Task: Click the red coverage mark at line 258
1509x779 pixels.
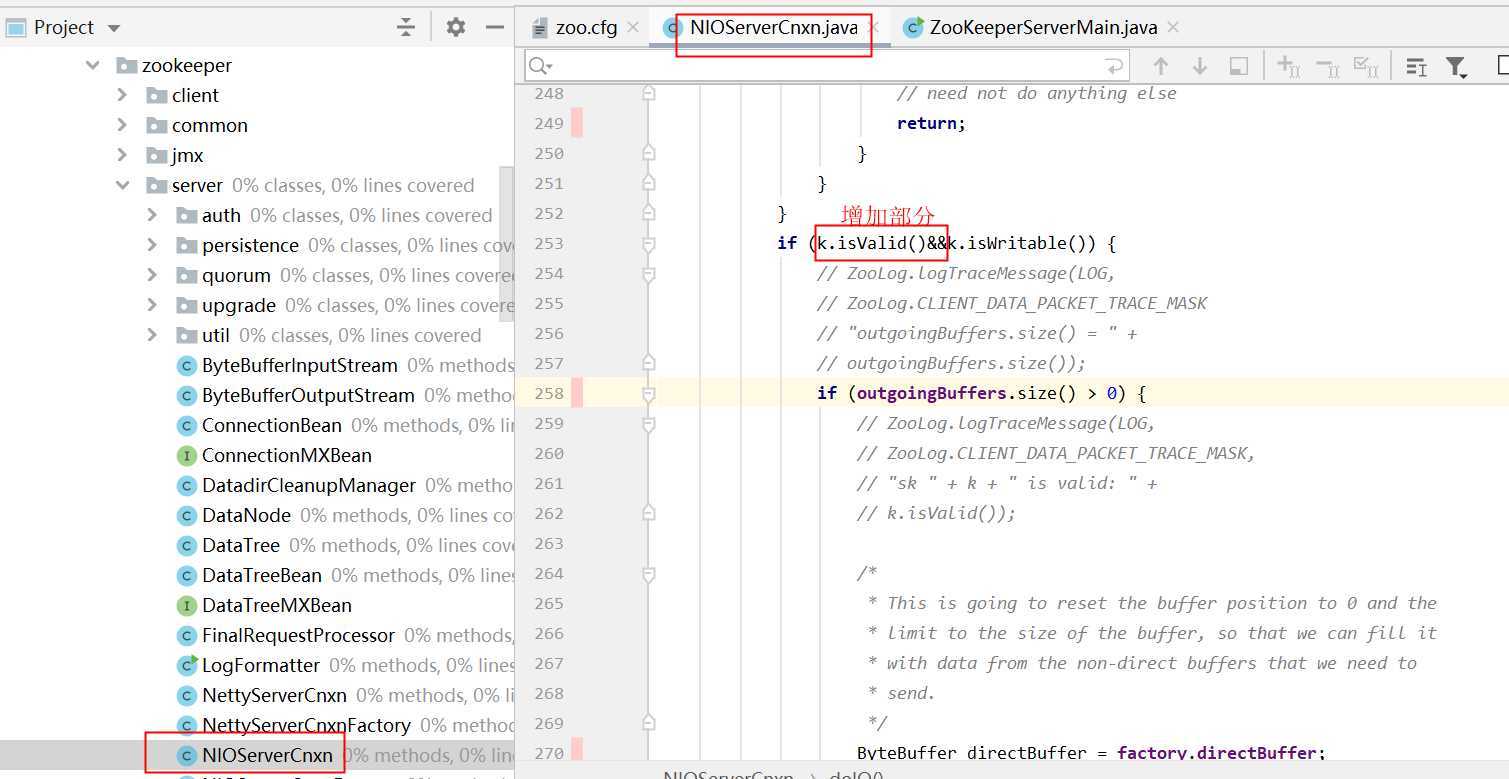Action: pyautogui.click(x=576, y=394)
